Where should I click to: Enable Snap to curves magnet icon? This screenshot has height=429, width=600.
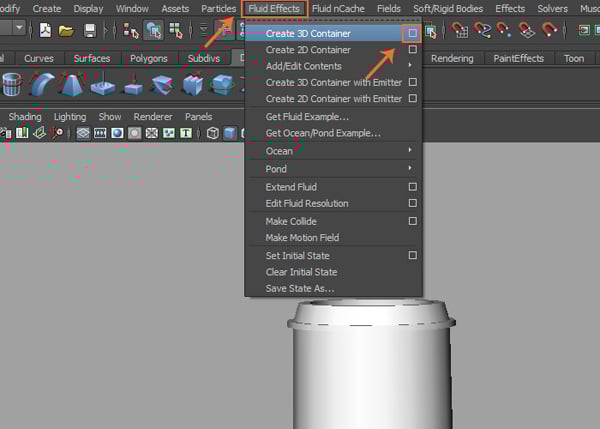482,30
